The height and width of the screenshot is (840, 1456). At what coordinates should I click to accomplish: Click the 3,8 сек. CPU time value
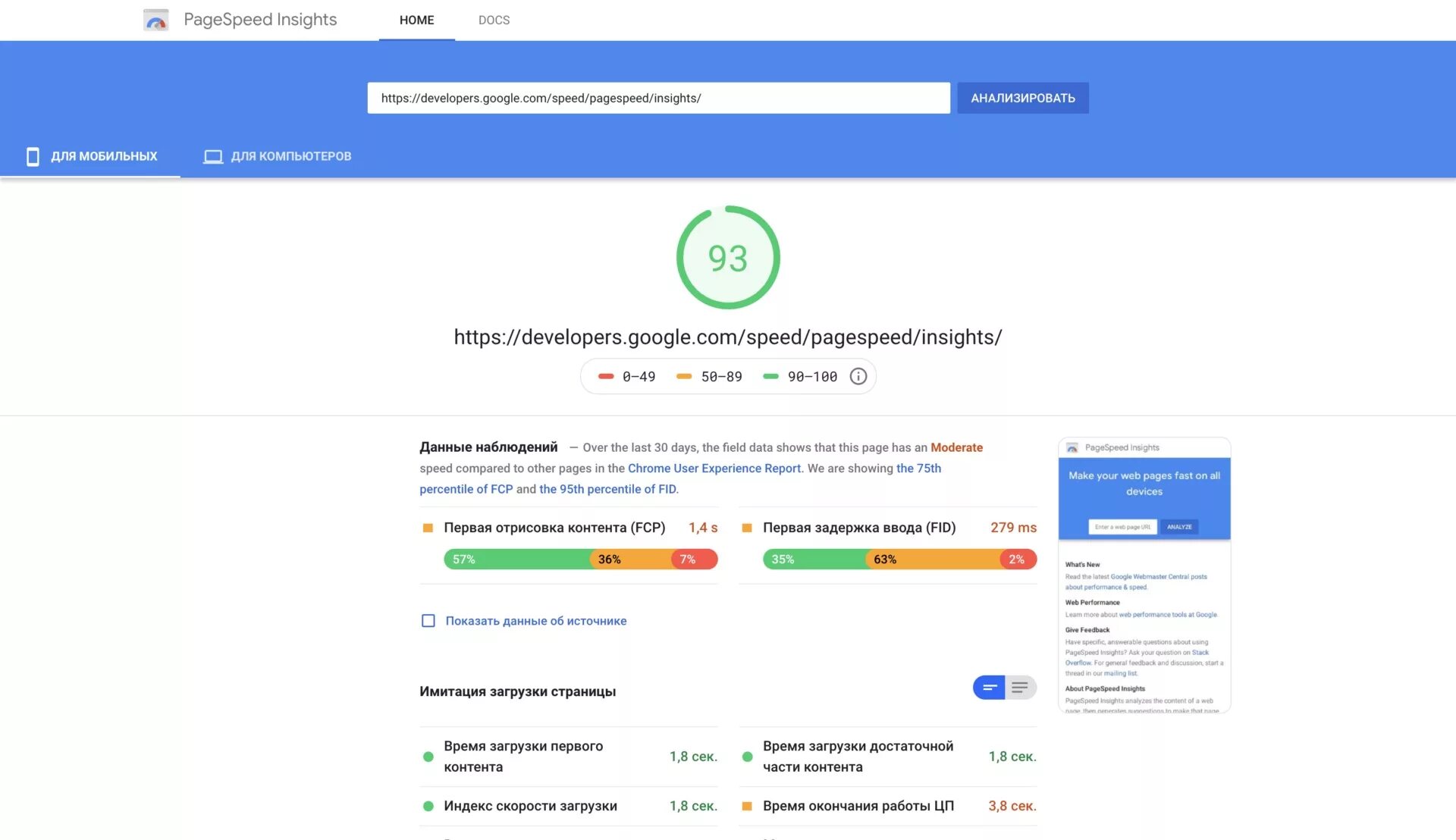[x=1012, y=806]
